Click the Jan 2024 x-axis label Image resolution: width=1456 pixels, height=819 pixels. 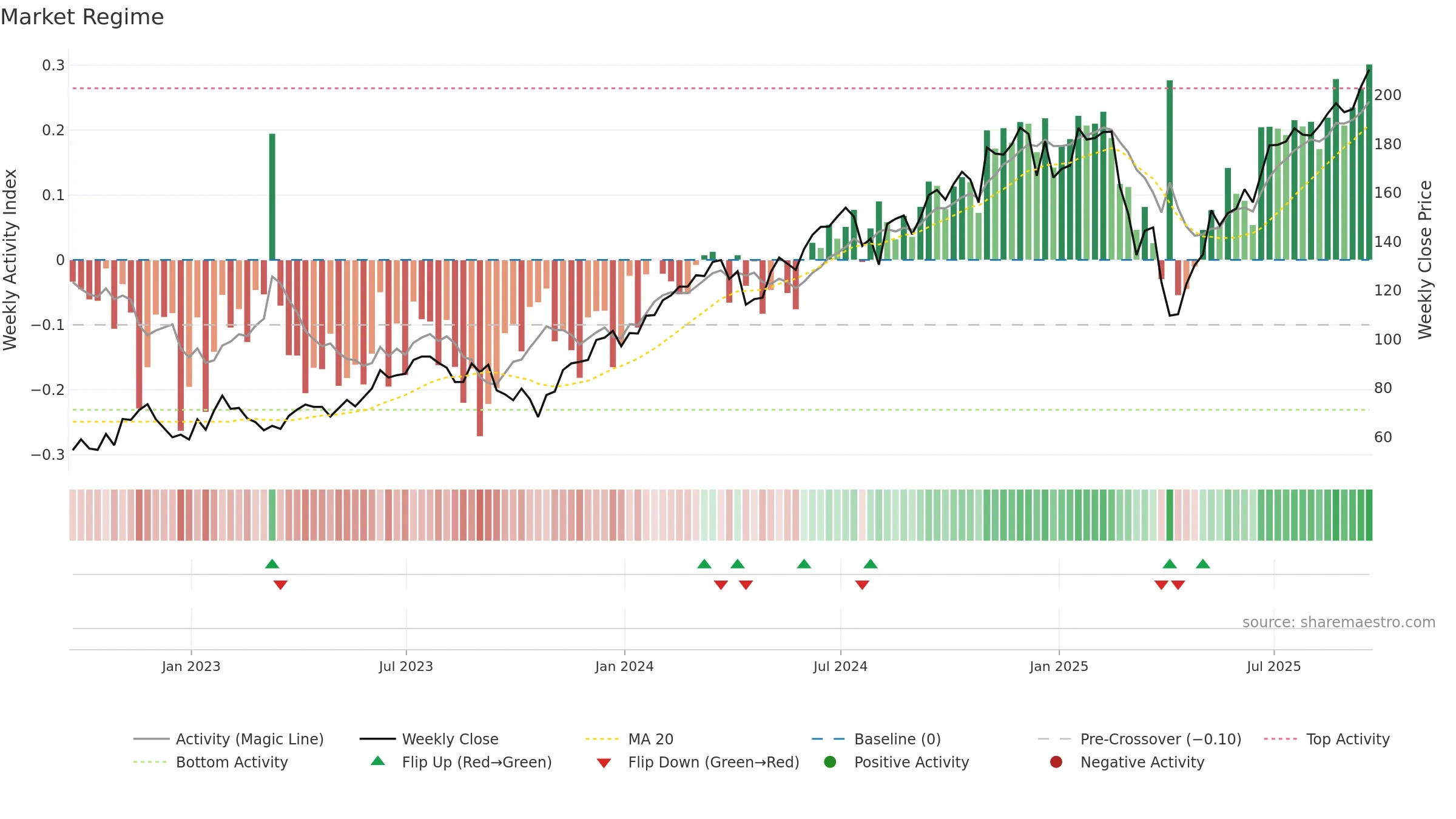[624, 666]
